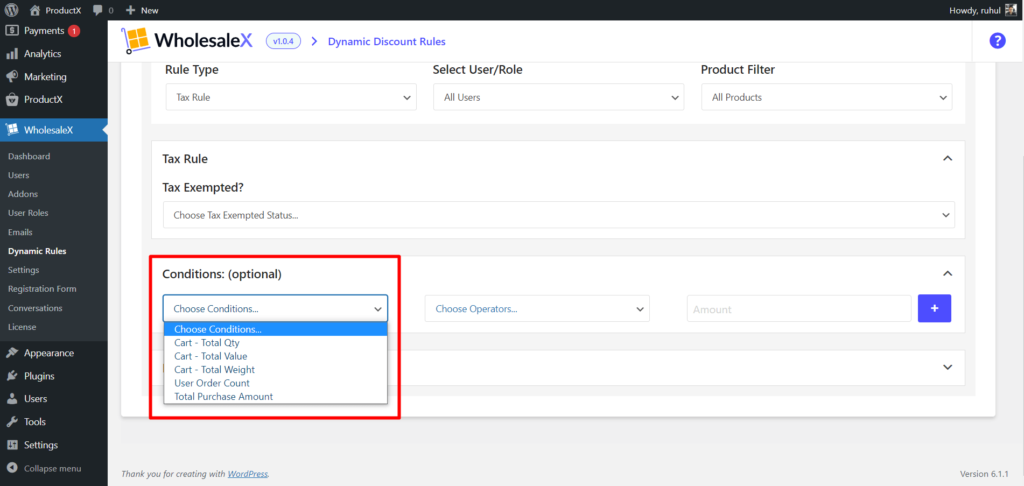Image resolution: width=1024 pixels, height=486 pixels.
Task: Open the ProductX home site link
Action: [x=56, y=10]
